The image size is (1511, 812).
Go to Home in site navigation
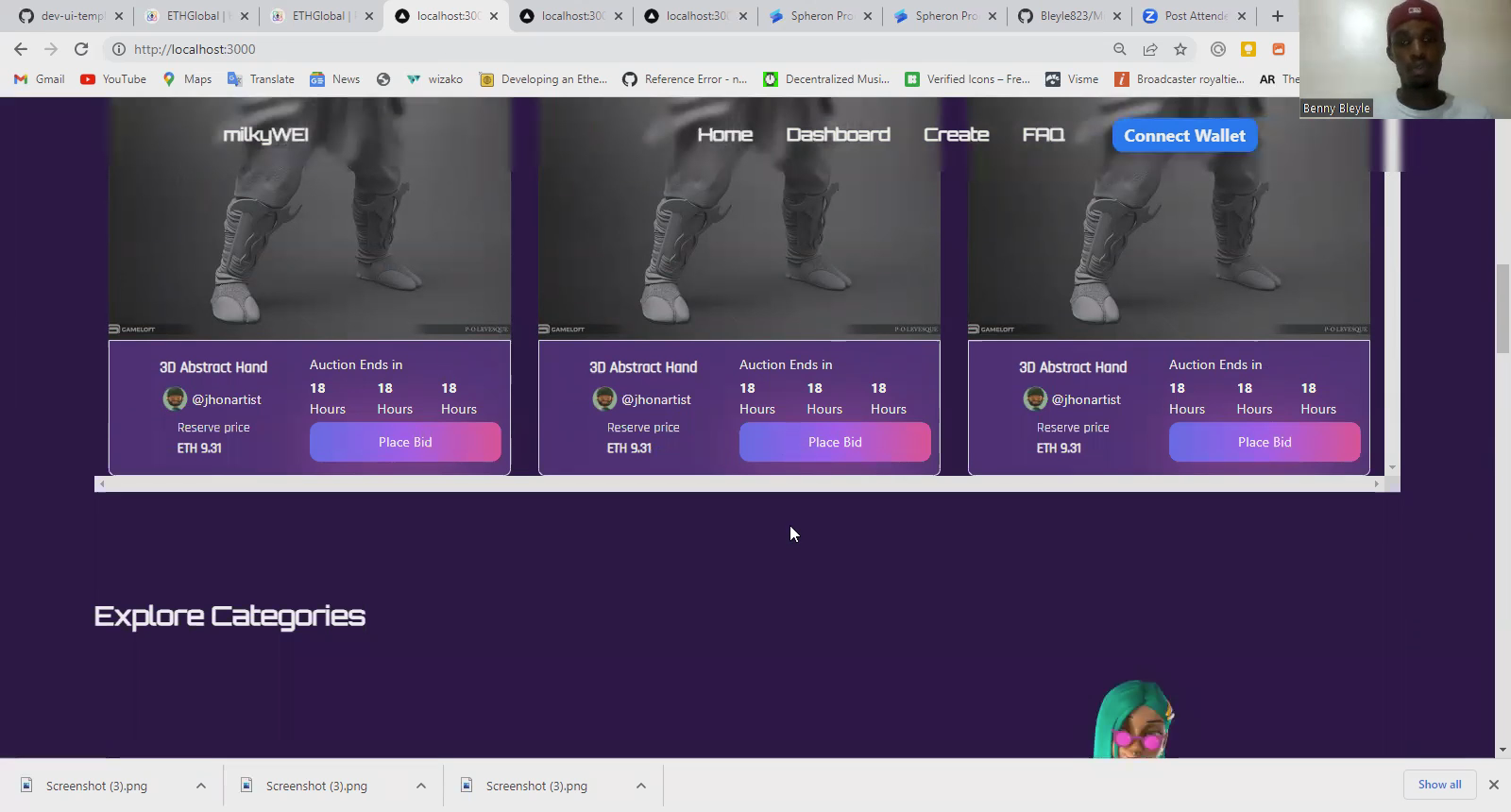coord(725,135)
